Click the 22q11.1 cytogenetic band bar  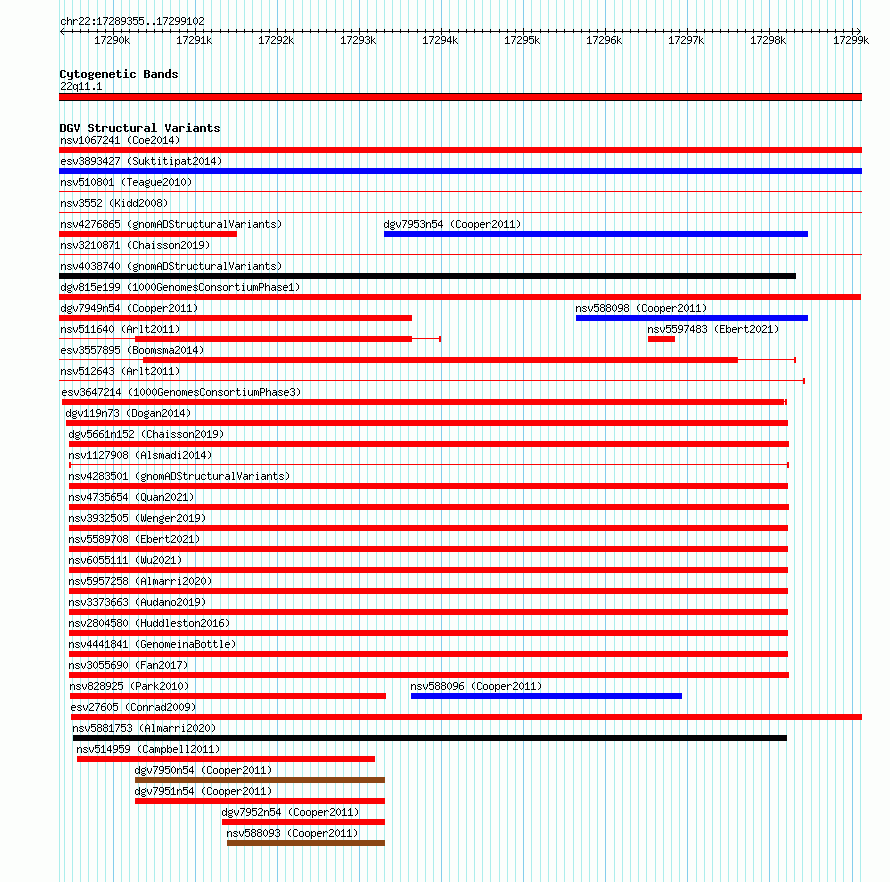pyautogui.click(x=460, y=97)
